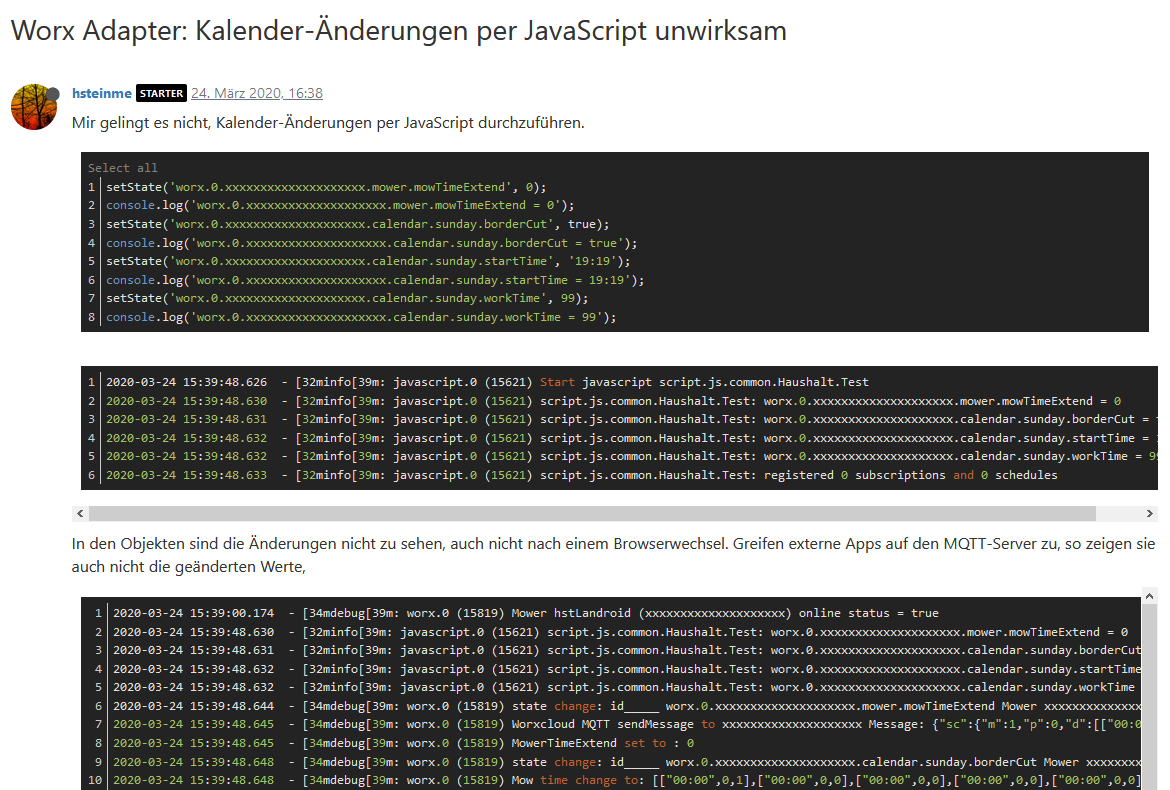
Task: Click the log line 'registered 0 subscriptions and 0 schedules'
Action: tap(582, 475)
